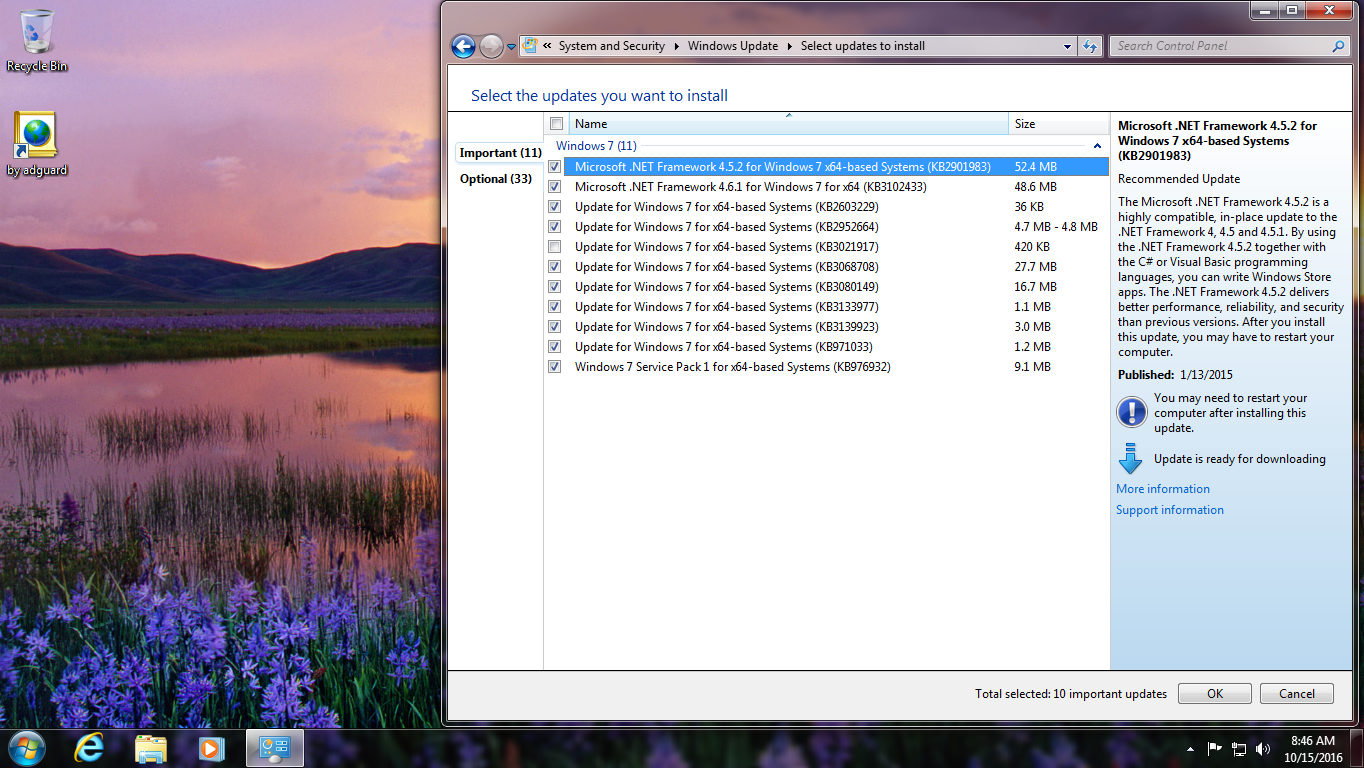Click the 'System and Security' breadcrumb
1364x768 pixels.
point(612,46)
